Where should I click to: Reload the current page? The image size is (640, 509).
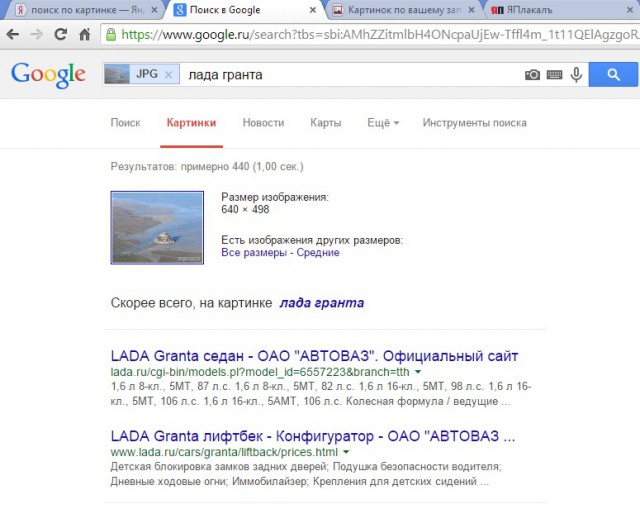coord(61,34)
